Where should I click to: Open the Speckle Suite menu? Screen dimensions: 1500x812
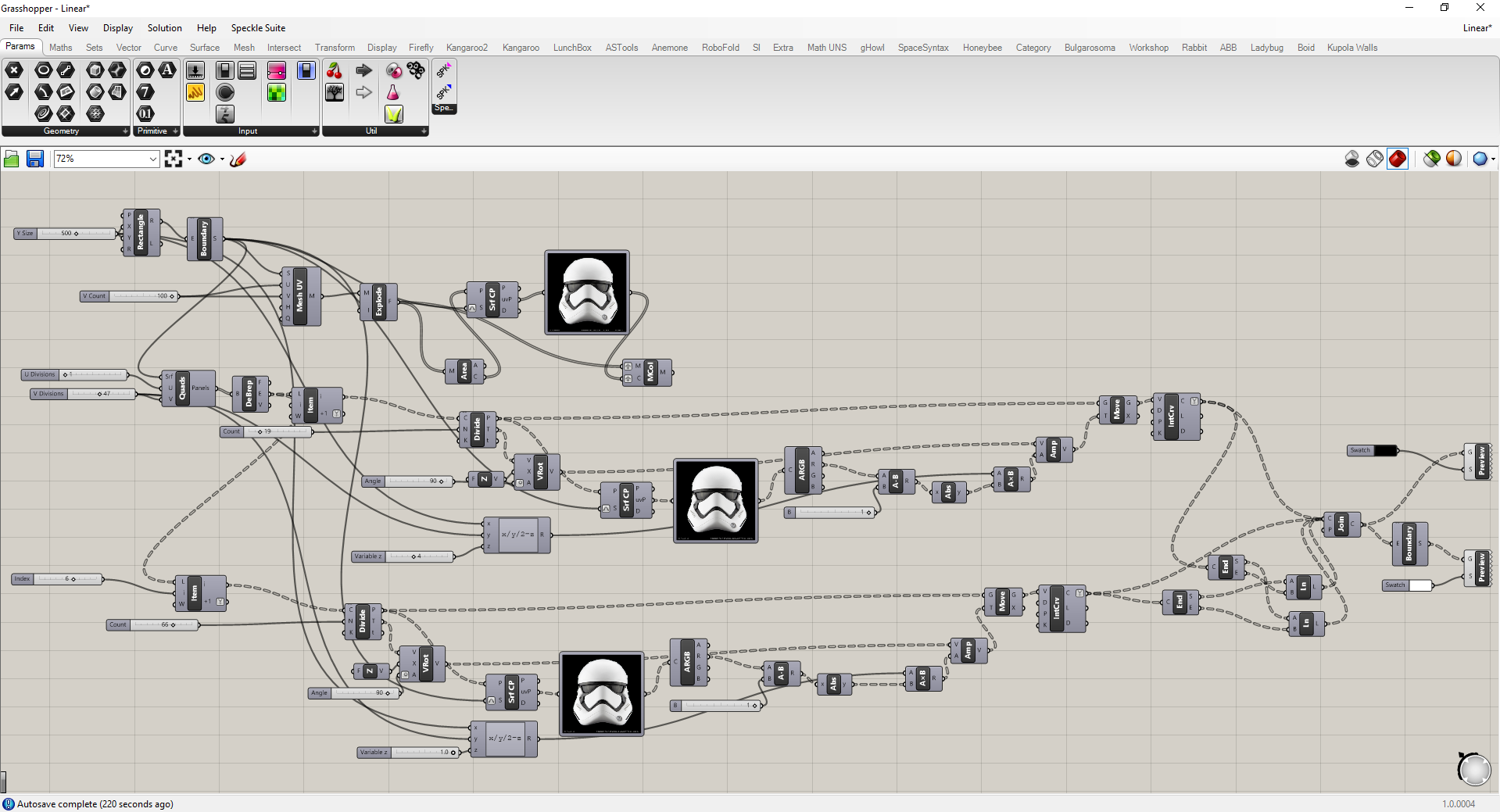(x=258, y=28)
